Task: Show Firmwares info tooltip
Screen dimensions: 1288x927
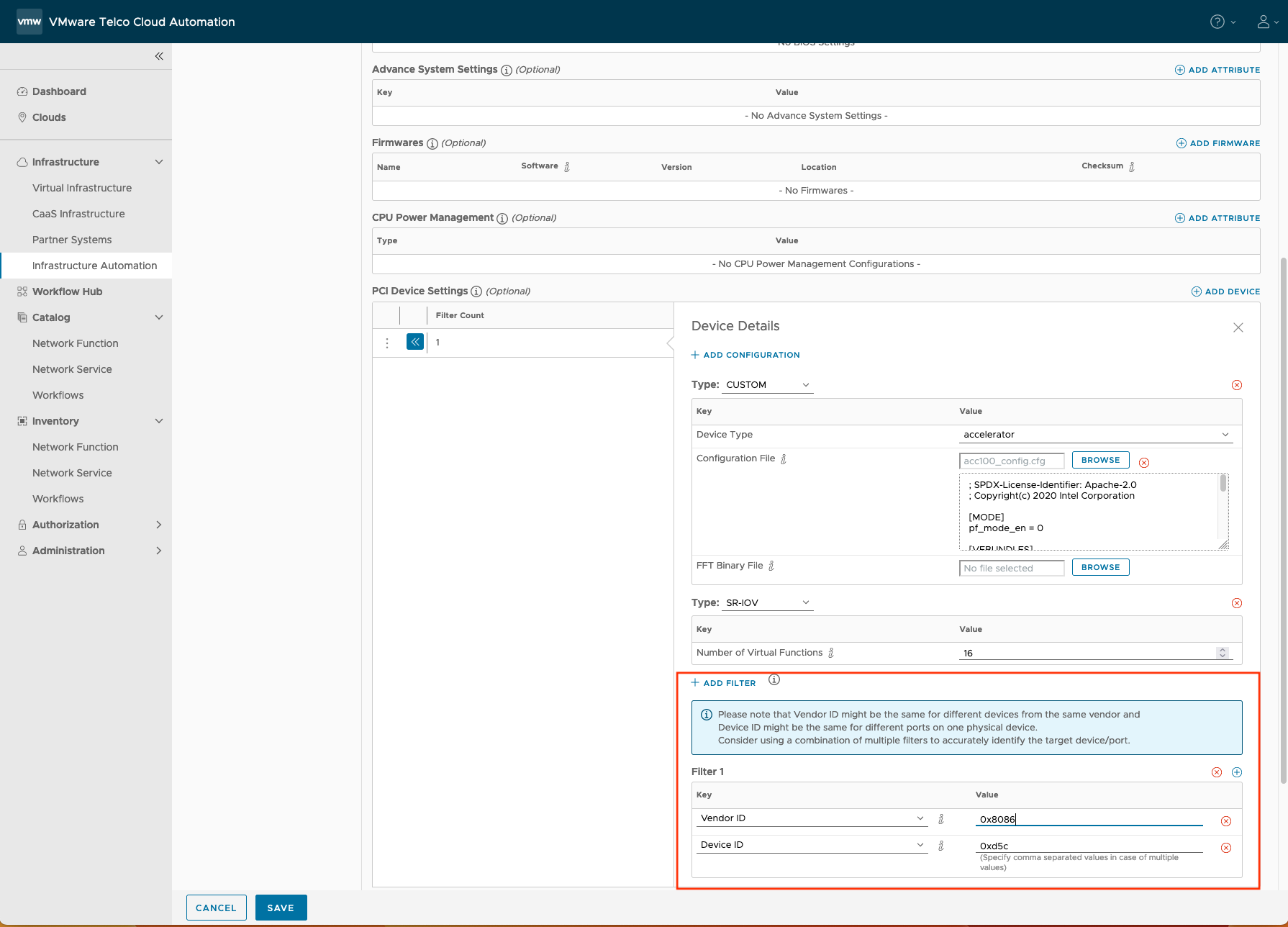Action: click(x=432, y=143)
